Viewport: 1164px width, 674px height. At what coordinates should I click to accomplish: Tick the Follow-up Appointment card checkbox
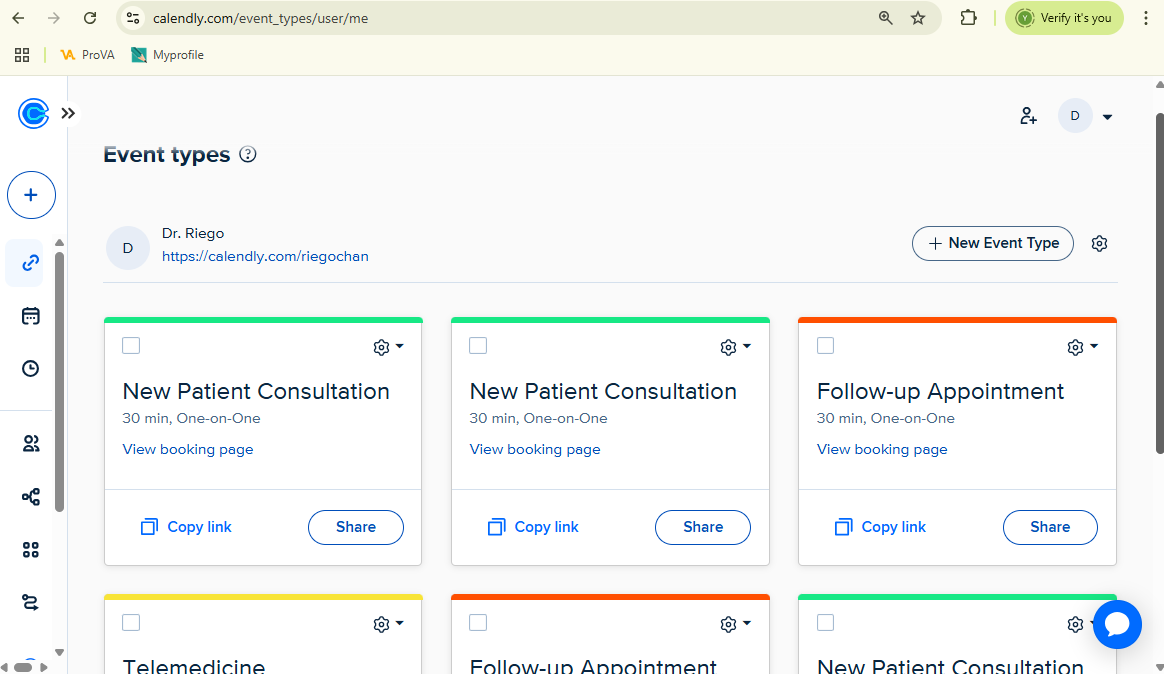click(825, 346)
